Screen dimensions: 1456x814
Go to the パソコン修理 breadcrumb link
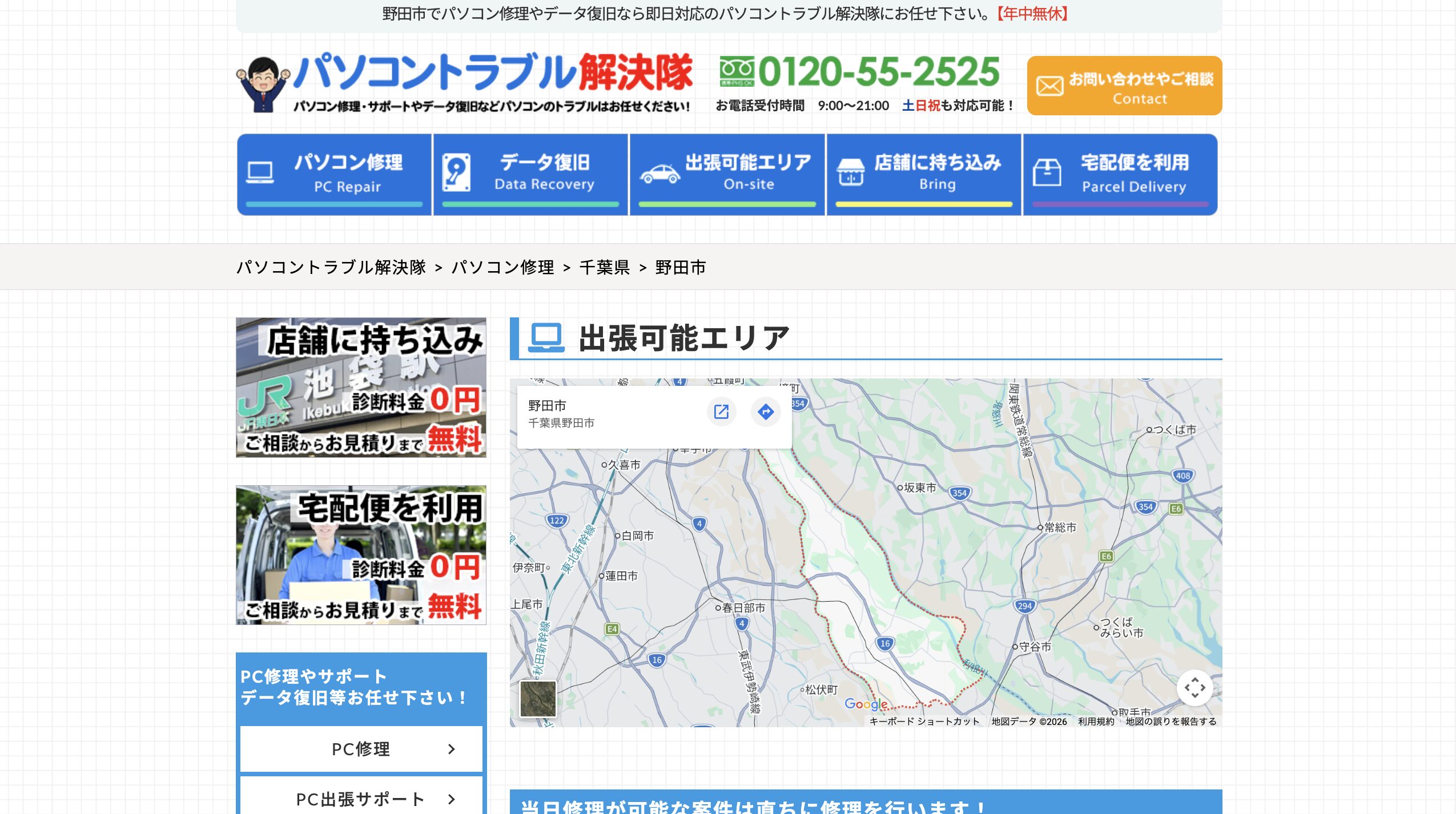pos(502,267)
